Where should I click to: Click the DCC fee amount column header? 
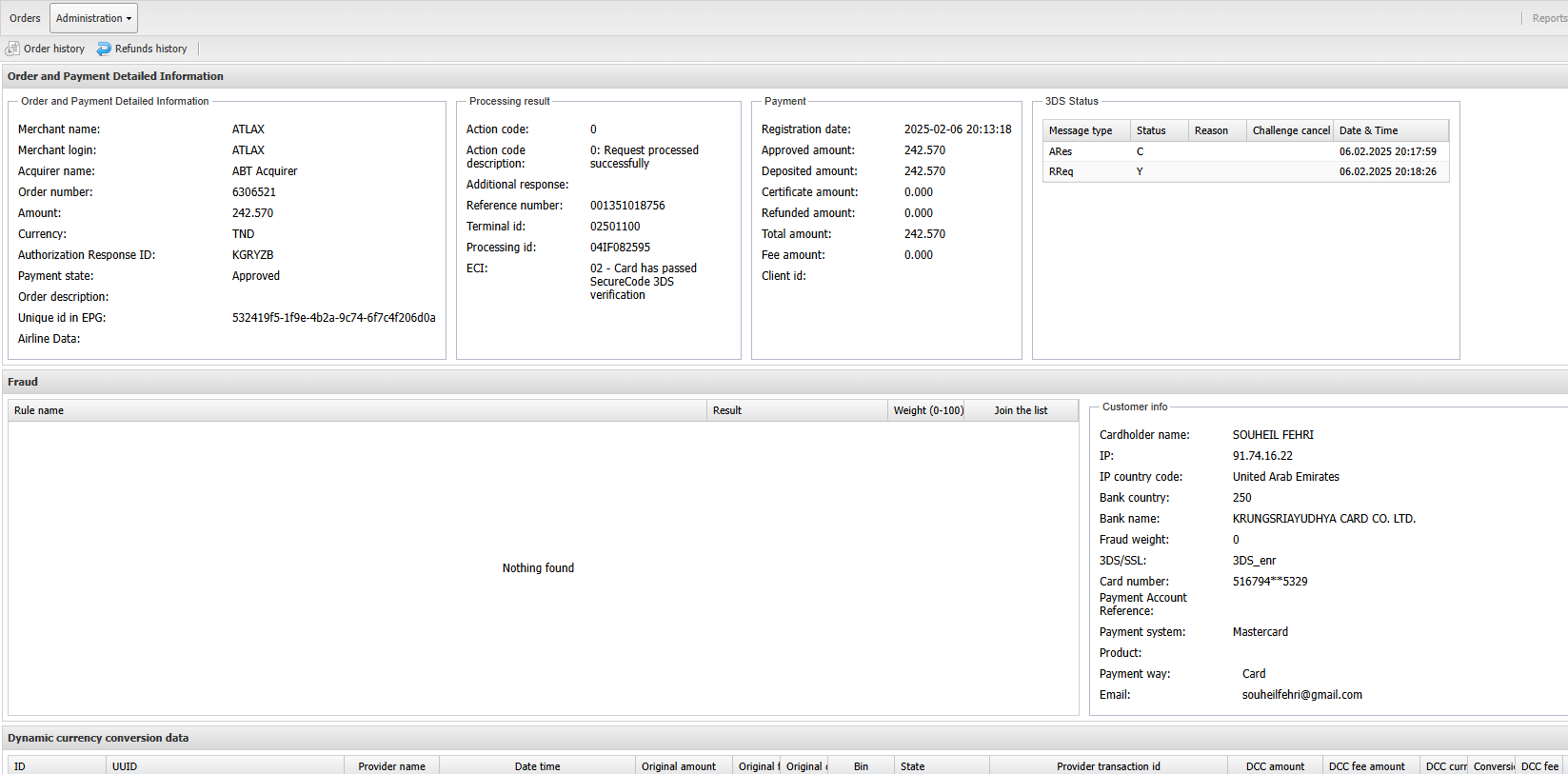click(1366, 766)
